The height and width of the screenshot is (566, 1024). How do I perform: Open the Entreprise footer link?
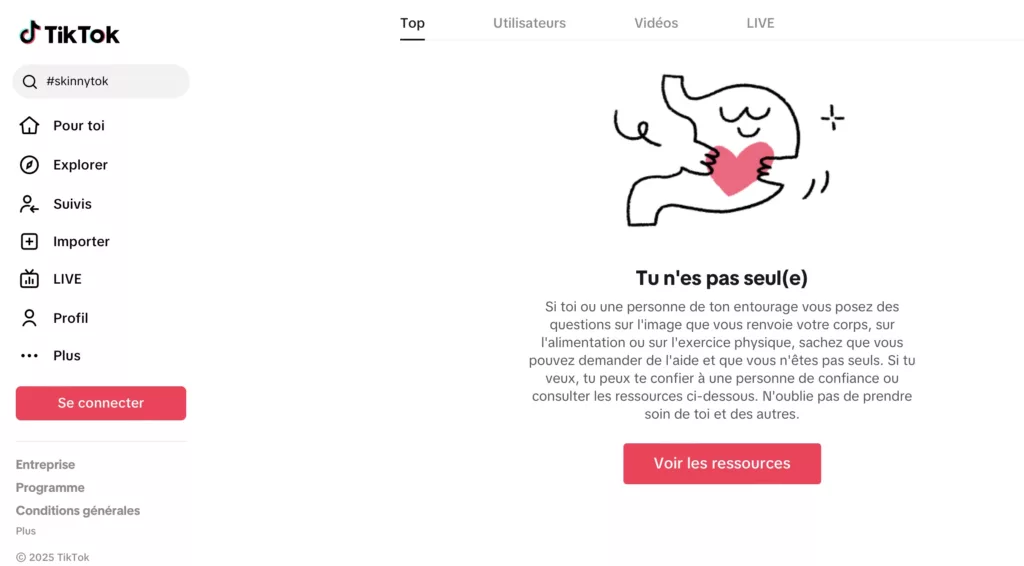pos(45,465)
